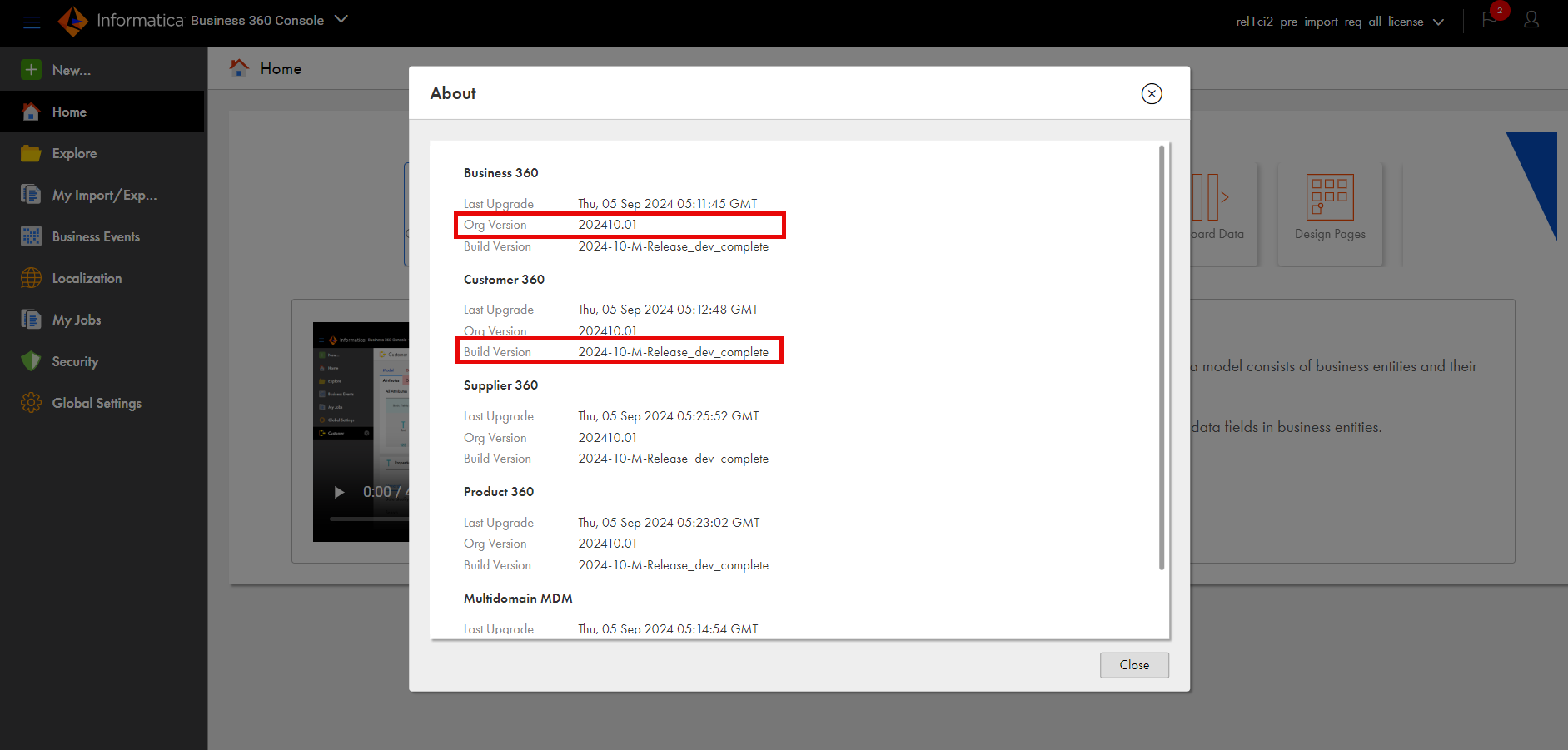Click the Home page title text
The height and width of the screenshot is (750, 1568).
point(281,69)
